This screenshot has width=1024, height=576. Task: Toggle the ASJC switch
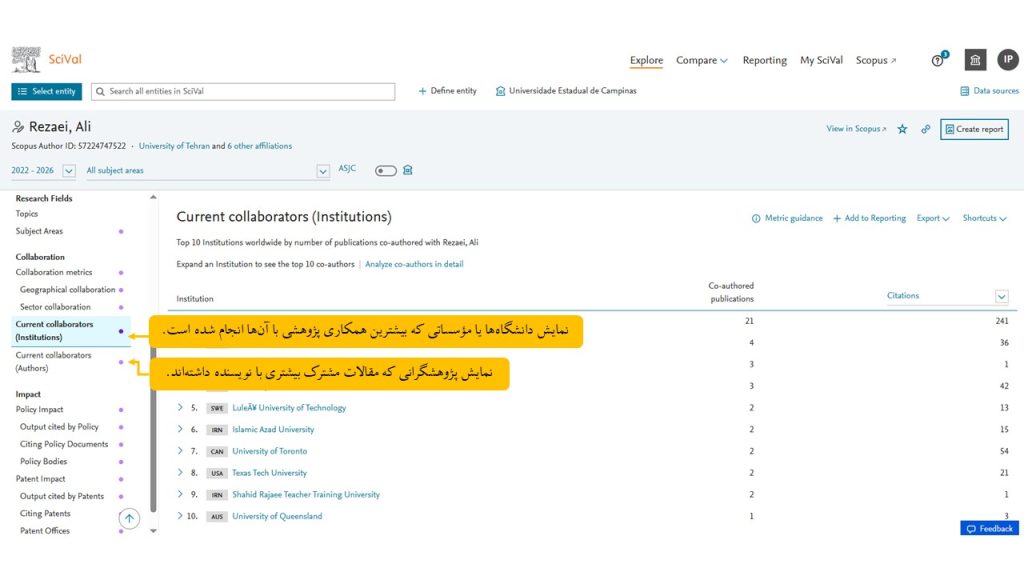(385, 170)
